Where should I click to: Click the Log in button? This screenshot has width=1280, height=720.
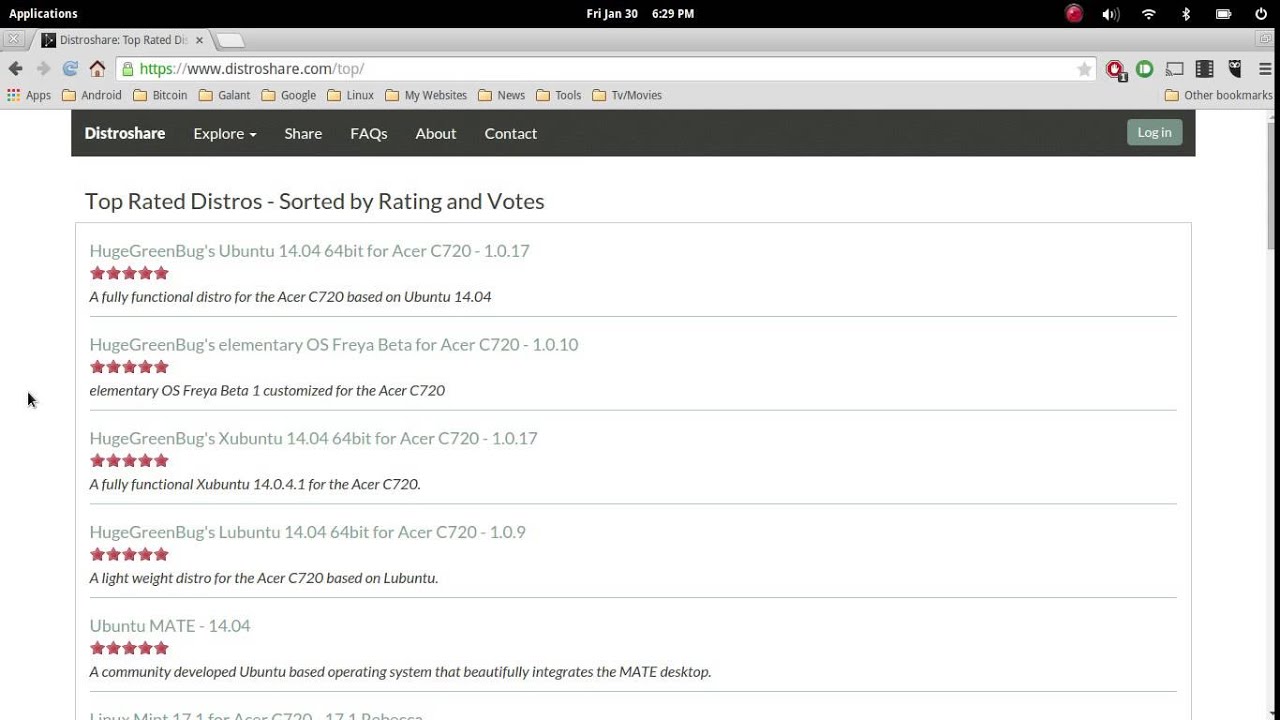(x=1154, y=132)
